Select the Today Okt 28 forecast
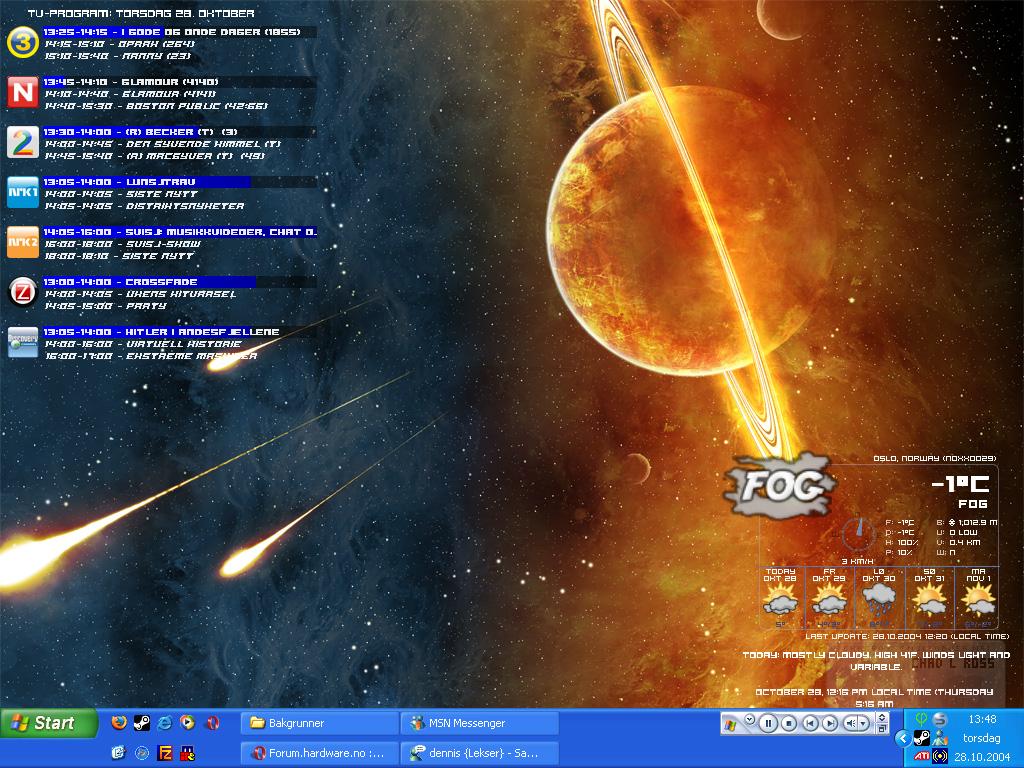This screenshot has height=768, width=1024. 780,599
